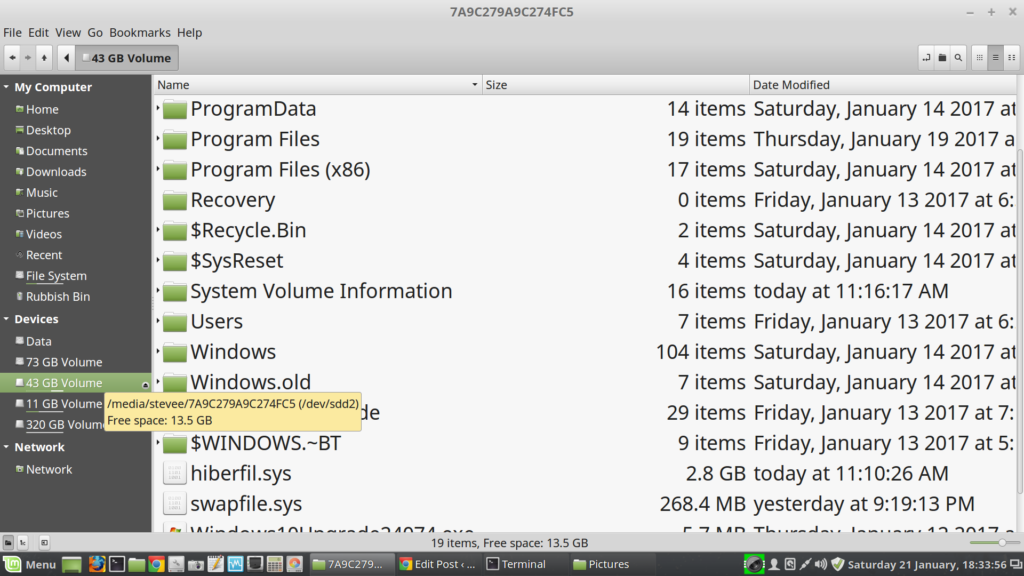Open the calculator launcher in the panel
The width and height of the screenshot is (1024, 576).
click(275, 564)
